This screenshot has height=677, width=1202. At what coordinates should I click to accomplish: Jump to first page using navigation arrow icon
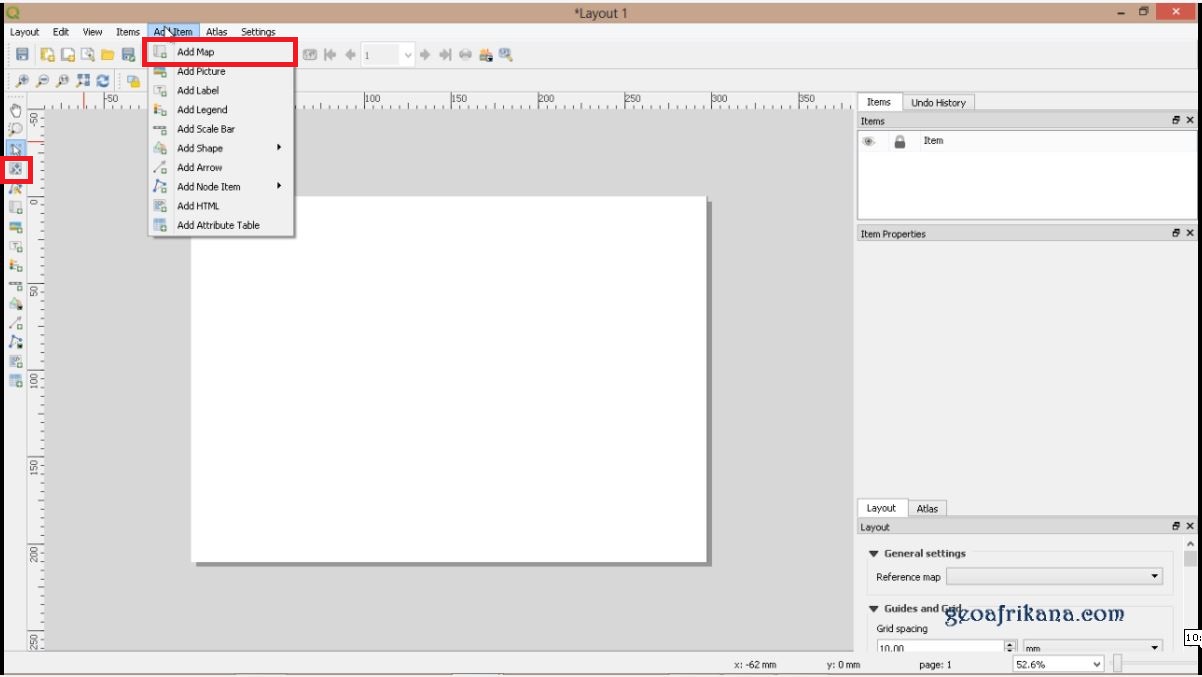331,55
